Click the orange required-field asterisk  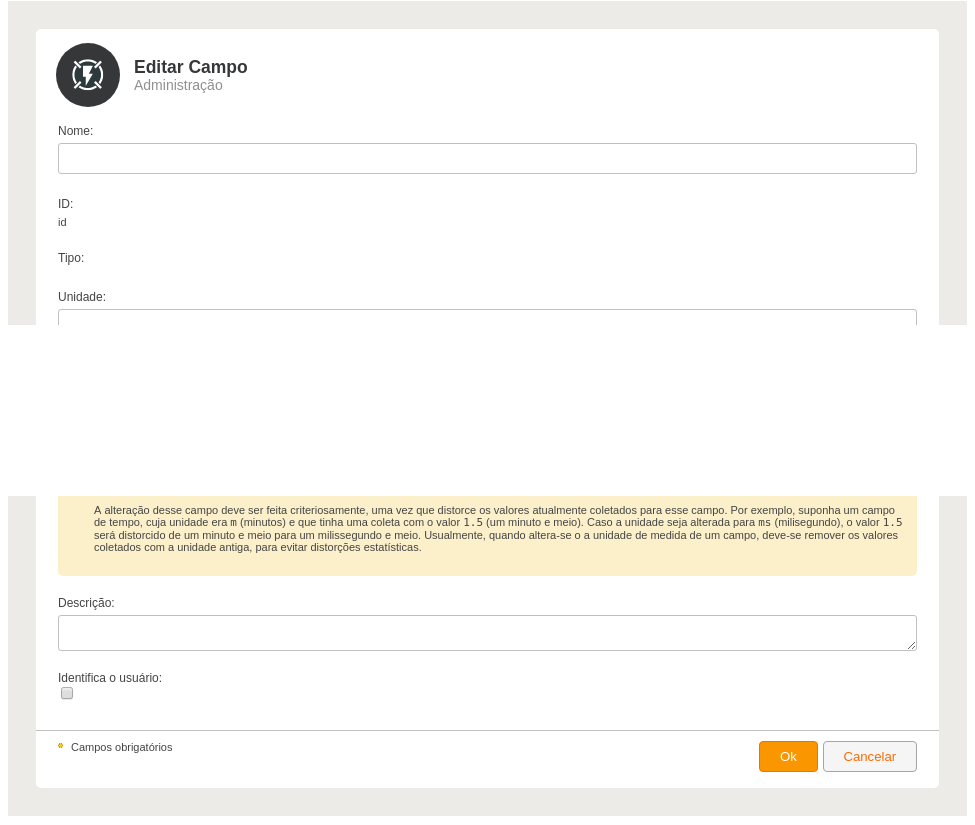[60, 745]
